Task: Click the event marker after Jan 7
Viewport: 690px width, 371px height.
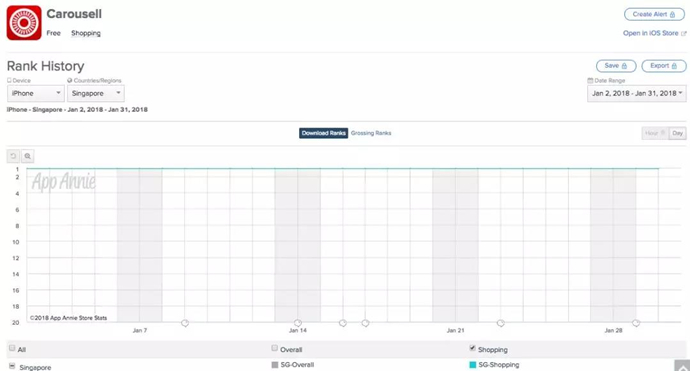Action: click(185, 323)
